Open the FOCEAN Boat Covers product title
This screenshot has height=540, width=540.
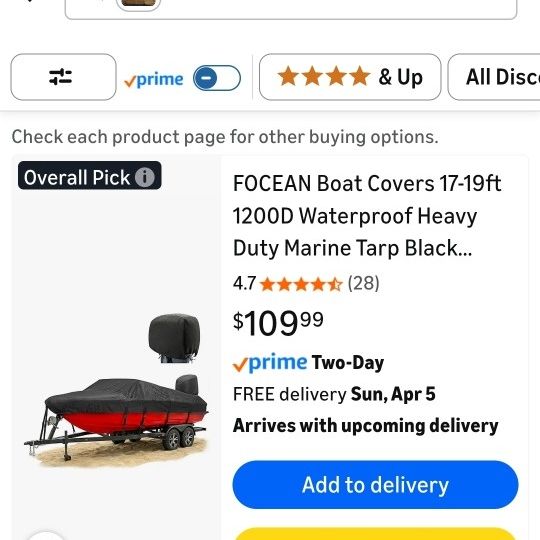click(x=367, y=216)
